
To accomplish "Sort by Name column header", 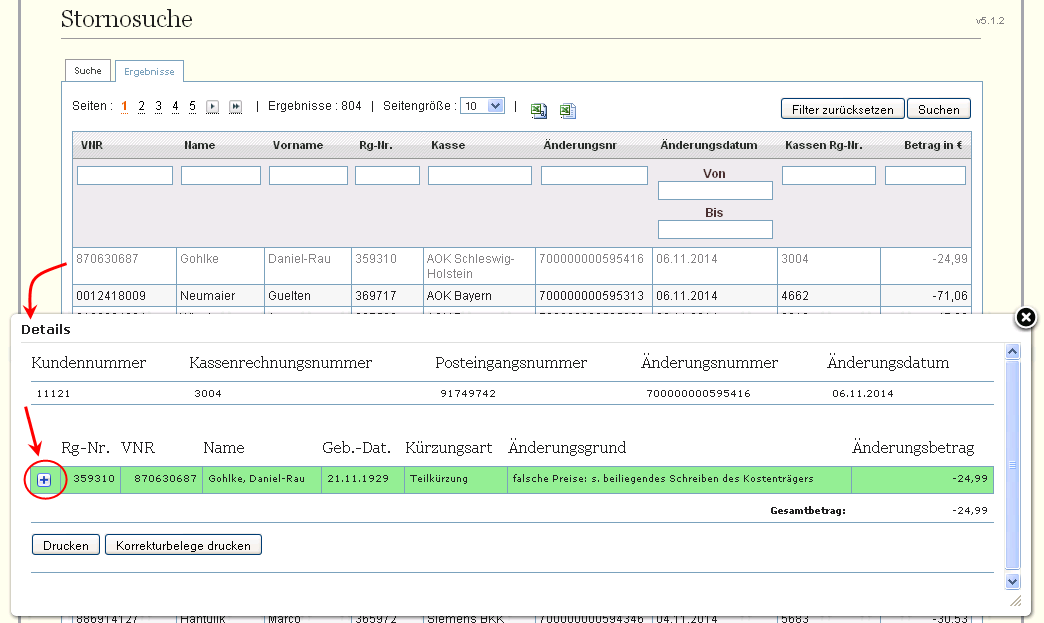I will pos(200,145).
